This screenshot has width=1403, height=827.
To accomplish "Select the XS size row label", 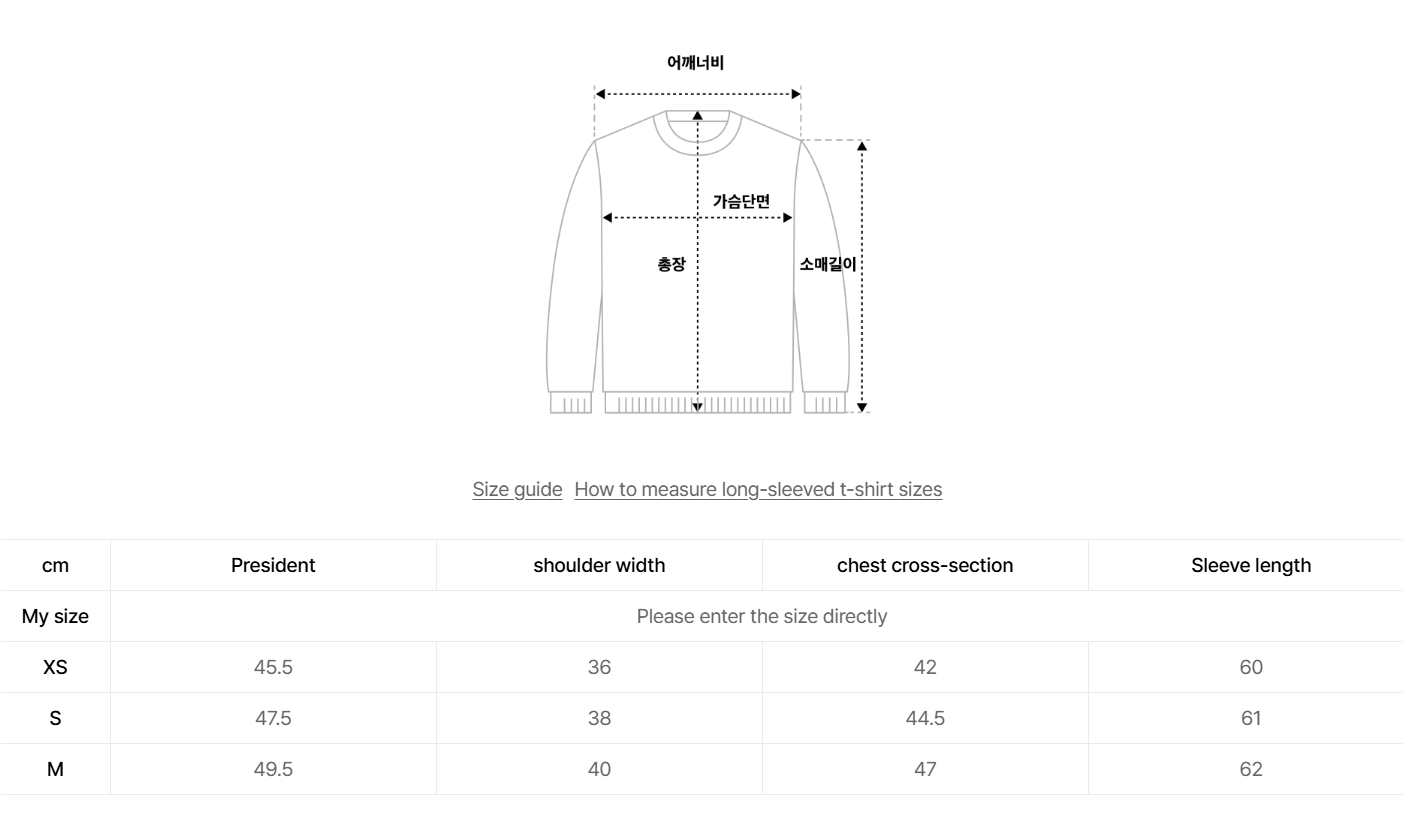I will point(55,667).
